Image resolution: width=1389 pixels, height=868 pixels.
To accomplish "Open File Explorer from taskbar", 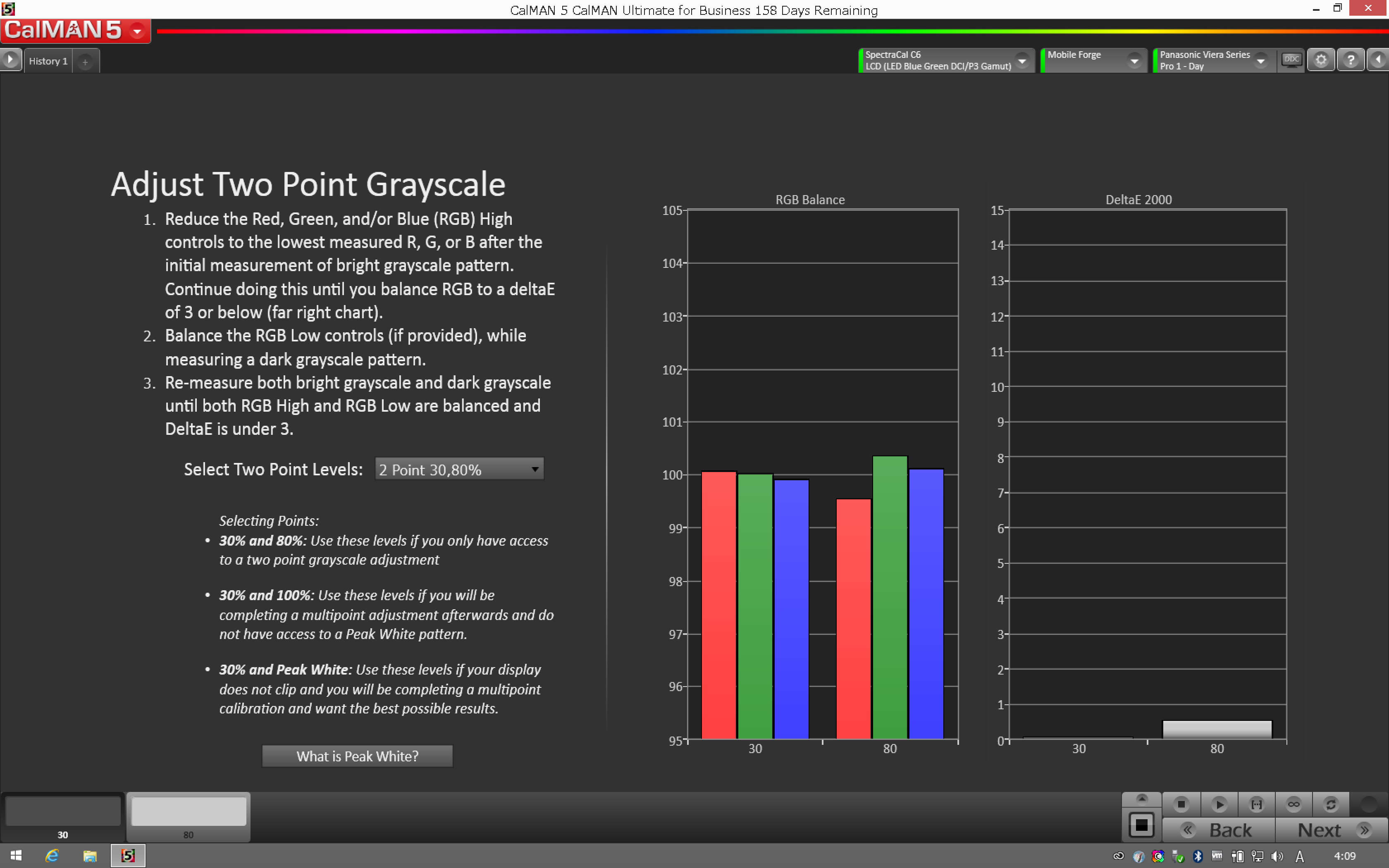I will coord(90,856).
